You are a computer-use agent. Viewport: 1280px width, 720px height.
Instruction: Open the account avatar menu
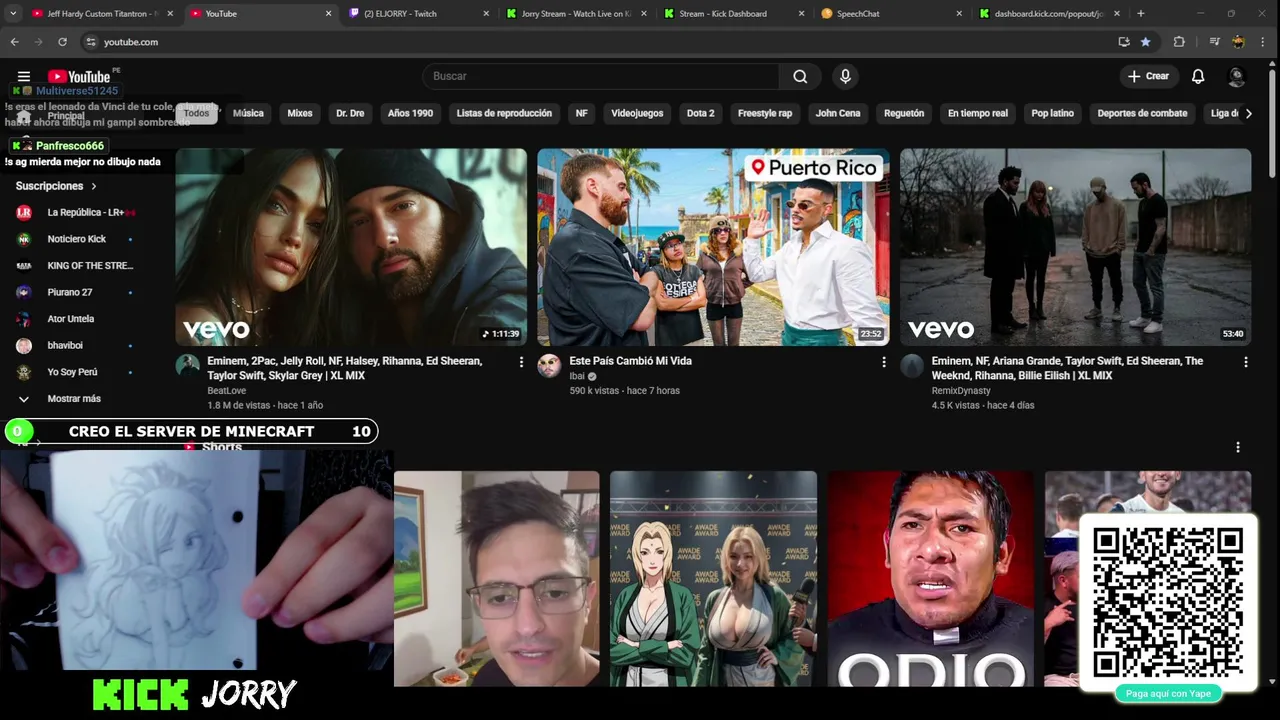pyautogui.click(x=1237, y=76)
